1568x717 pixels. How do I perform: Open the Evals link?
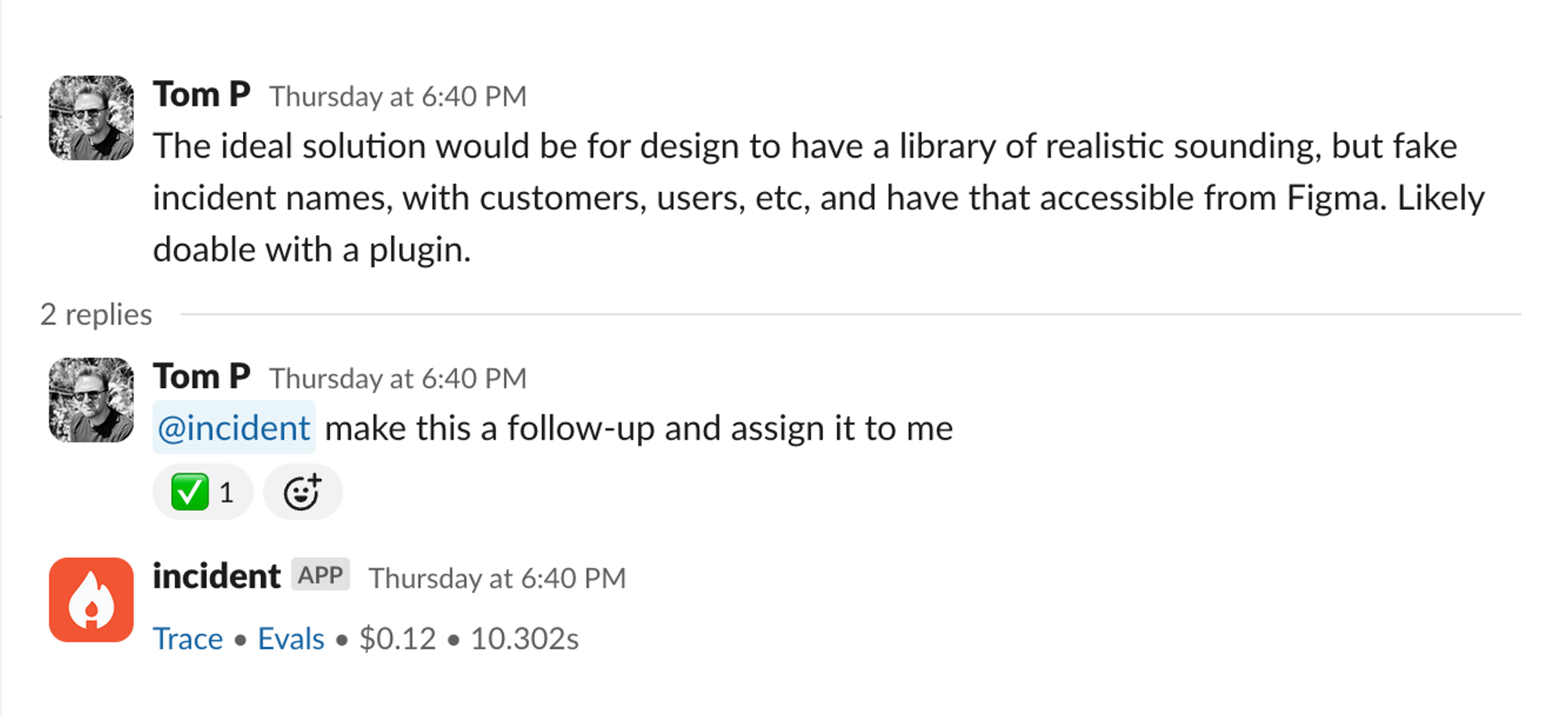(x=291, y=639)
